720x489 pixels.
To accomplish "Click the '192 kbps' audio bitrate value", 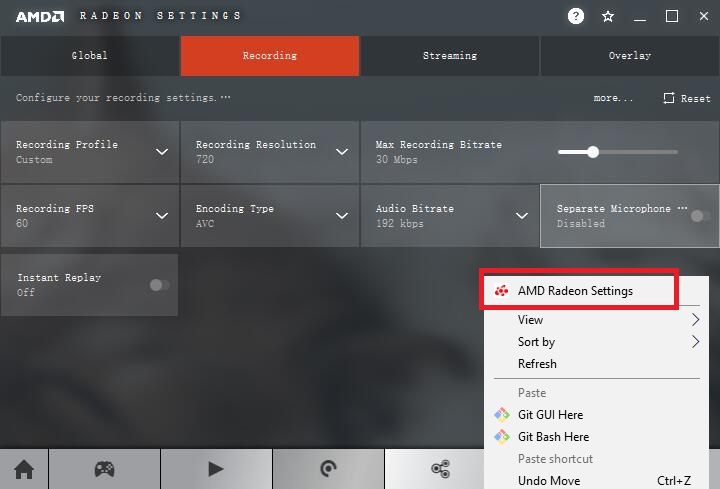I will click(x=399, y=223).
